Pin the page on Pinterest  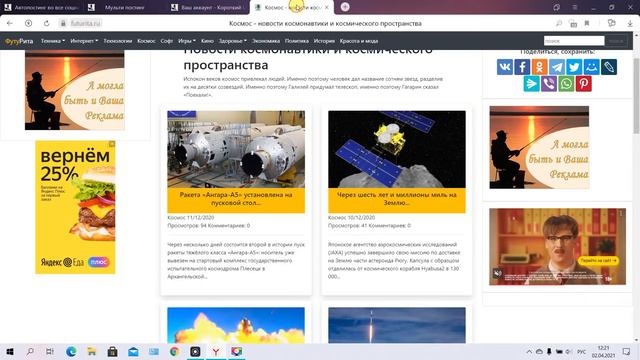[x=584, y=84]
